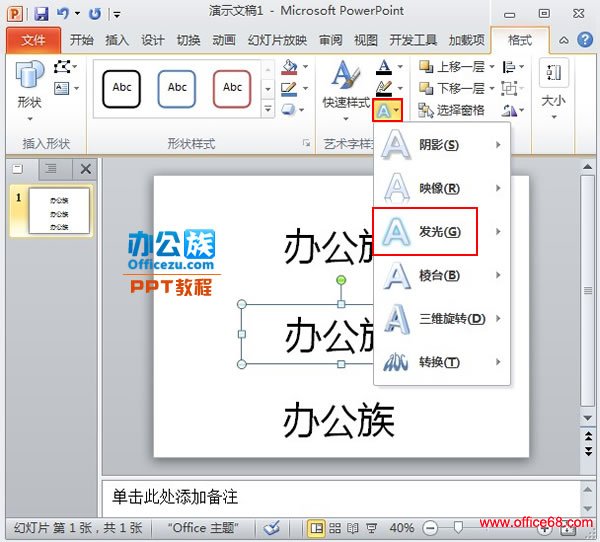The width and height of the screenshot is (600, 542).
Task: Open the Text Fill color dropdown arrow
Action: click(x=400, y=67)
